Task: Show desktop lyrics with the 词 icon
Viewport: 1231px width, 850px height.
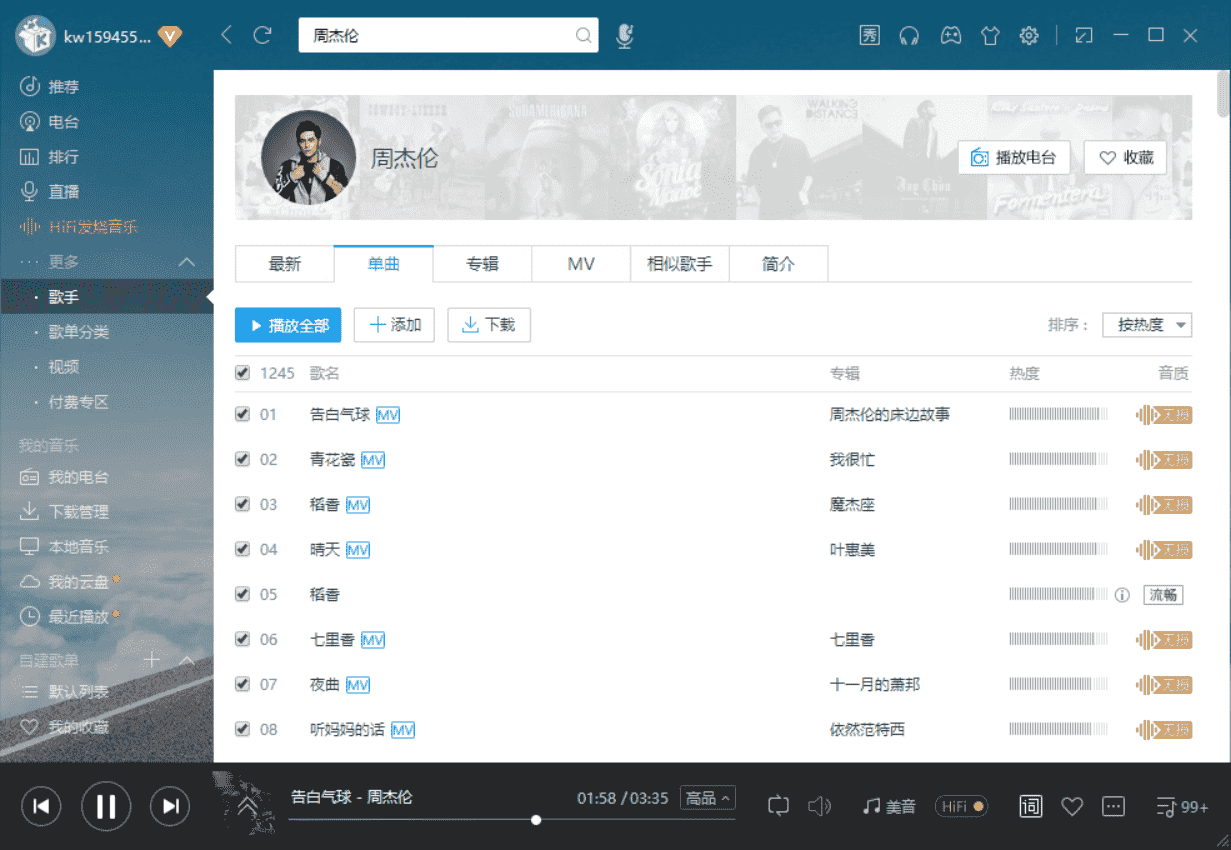Action: [1030, 806]
